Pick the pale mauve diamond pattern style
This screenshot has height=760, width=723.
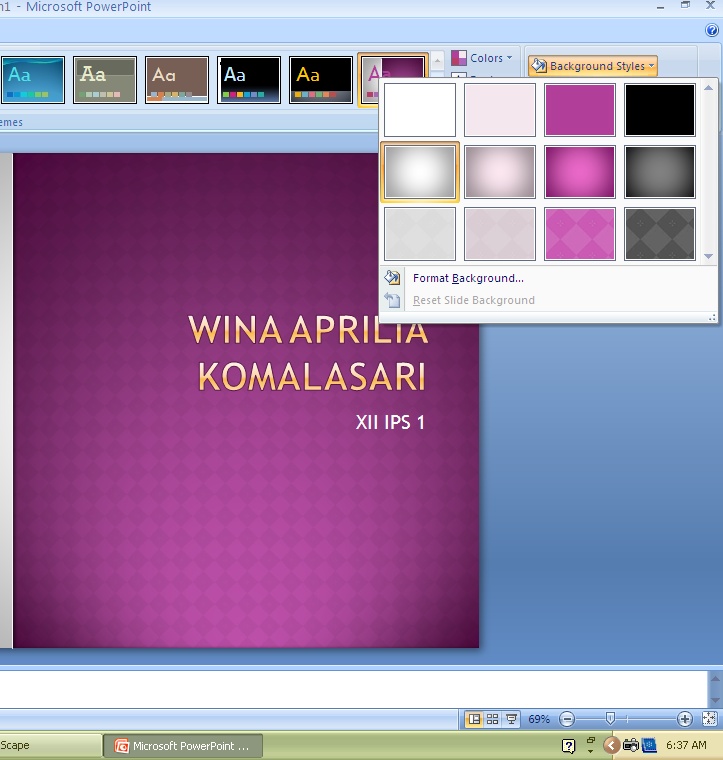click(x=500, y=234)
